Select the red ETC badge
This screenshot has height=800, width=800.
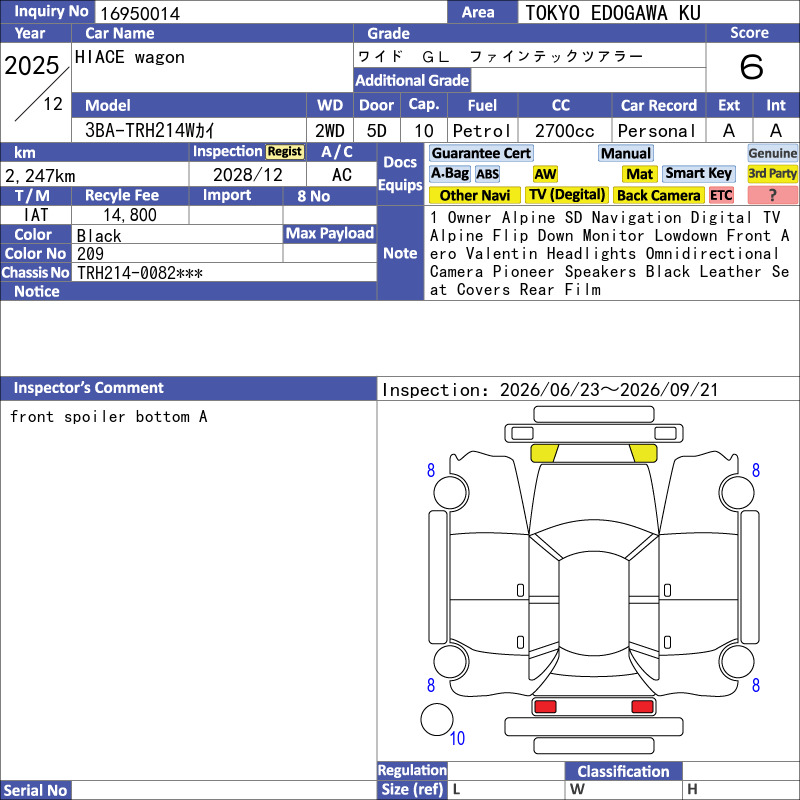[x=721, y=195]
